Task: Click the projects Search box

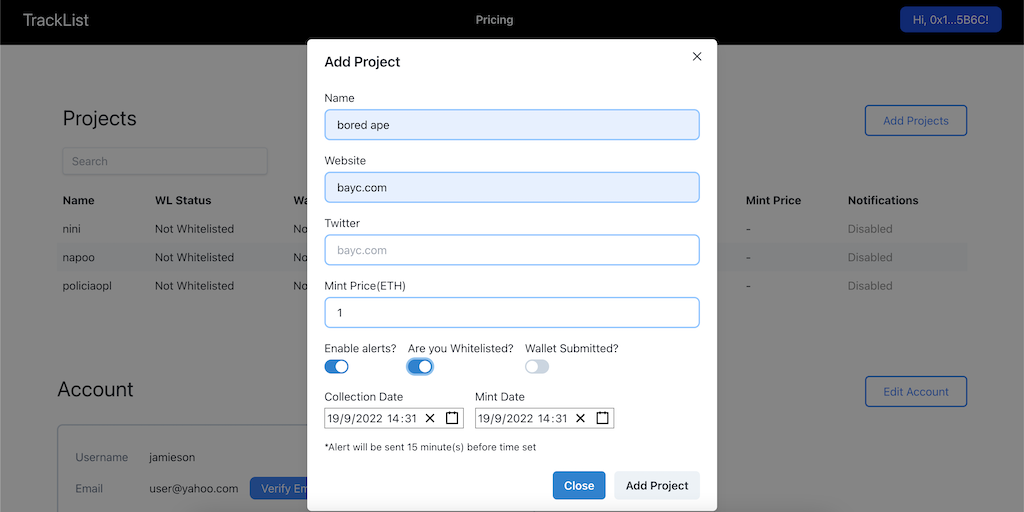Action: click(165, 161)
